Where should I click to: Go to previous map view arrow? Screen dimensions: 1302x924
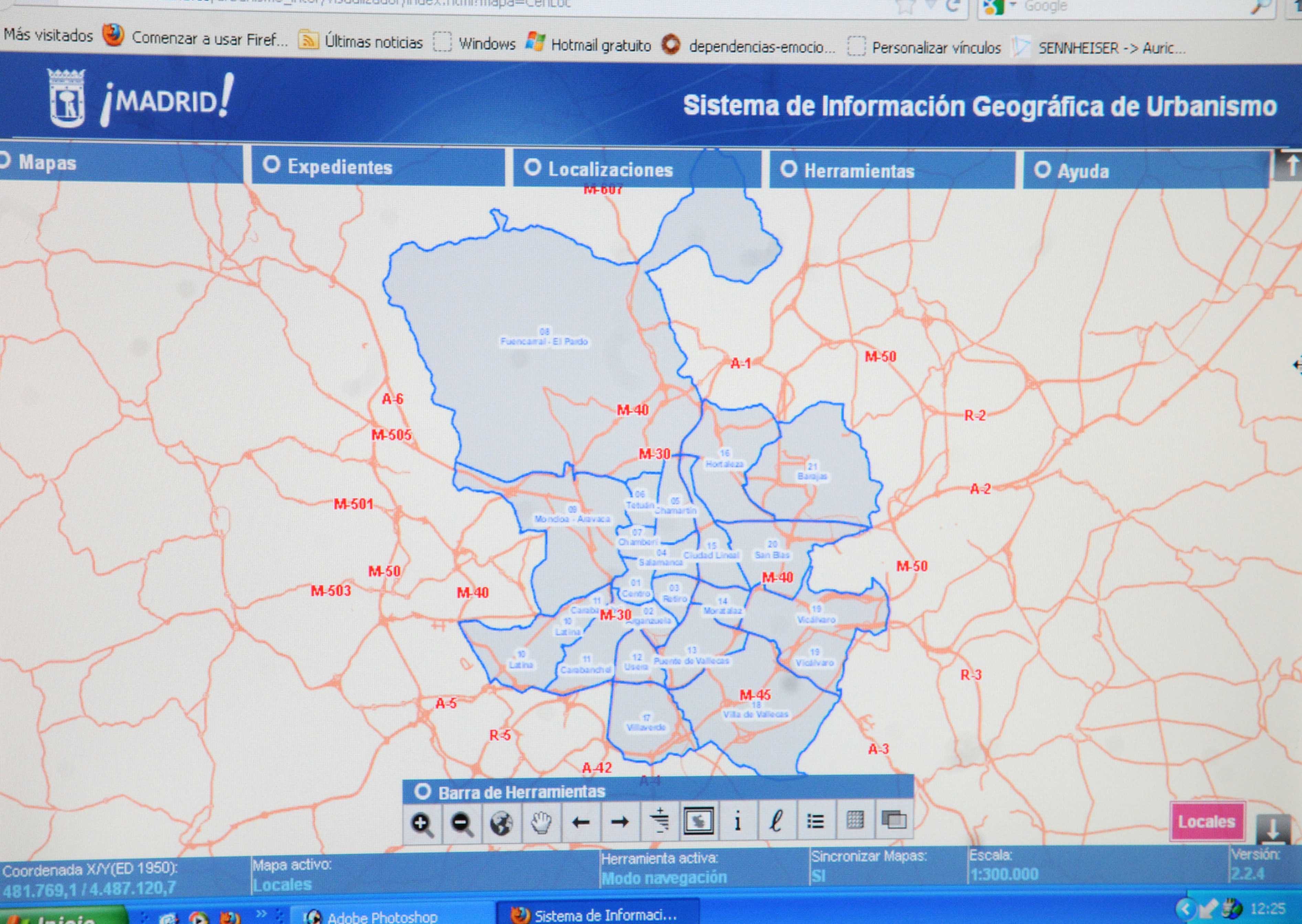tap(581, 822)
